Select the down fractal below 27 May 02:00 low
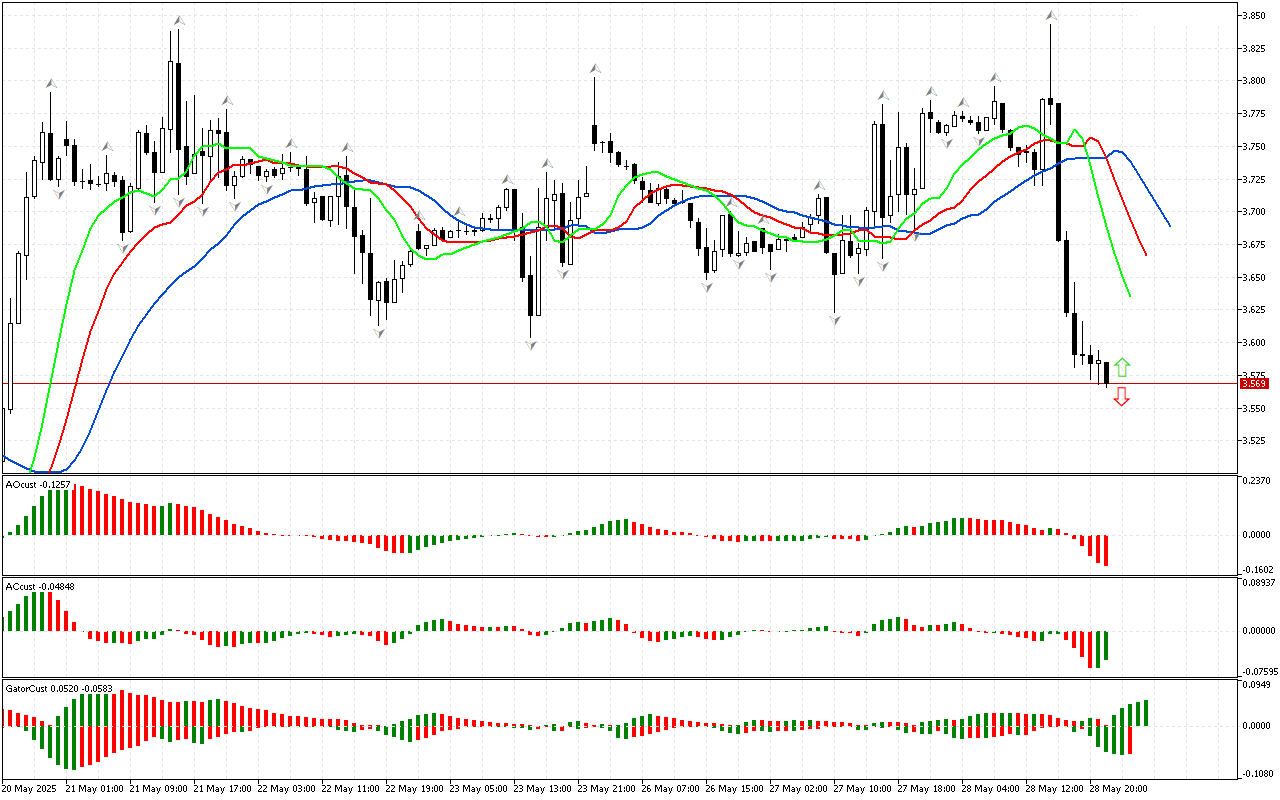The width and height of the screenshot is (1280, 800). coord(834,319)
